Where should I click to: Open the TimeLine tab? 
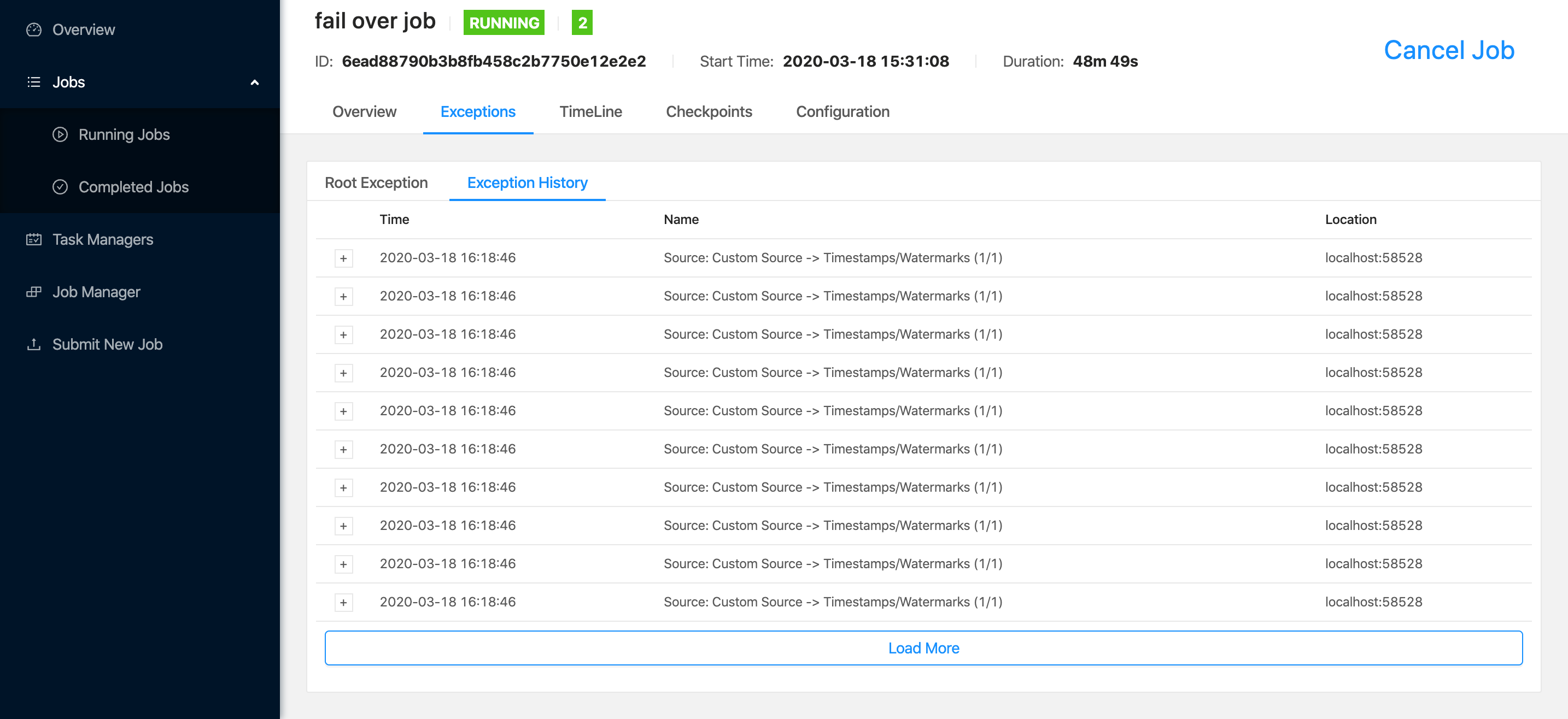tap(590, 112)
